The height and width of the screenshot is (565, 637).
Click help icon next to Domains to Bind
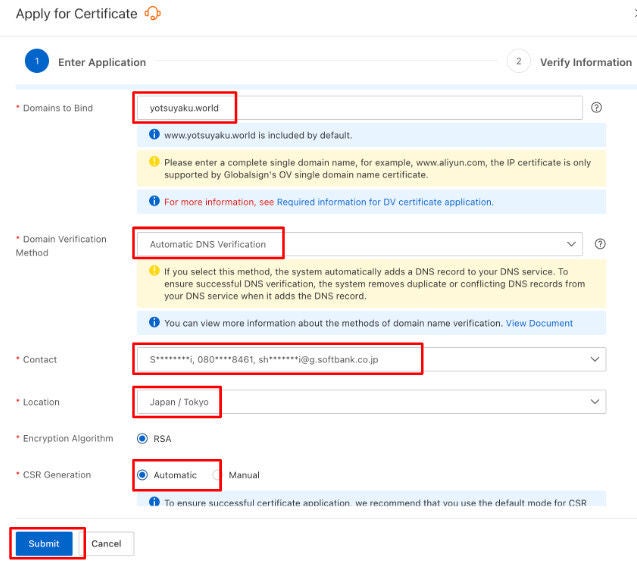(597, 108)
